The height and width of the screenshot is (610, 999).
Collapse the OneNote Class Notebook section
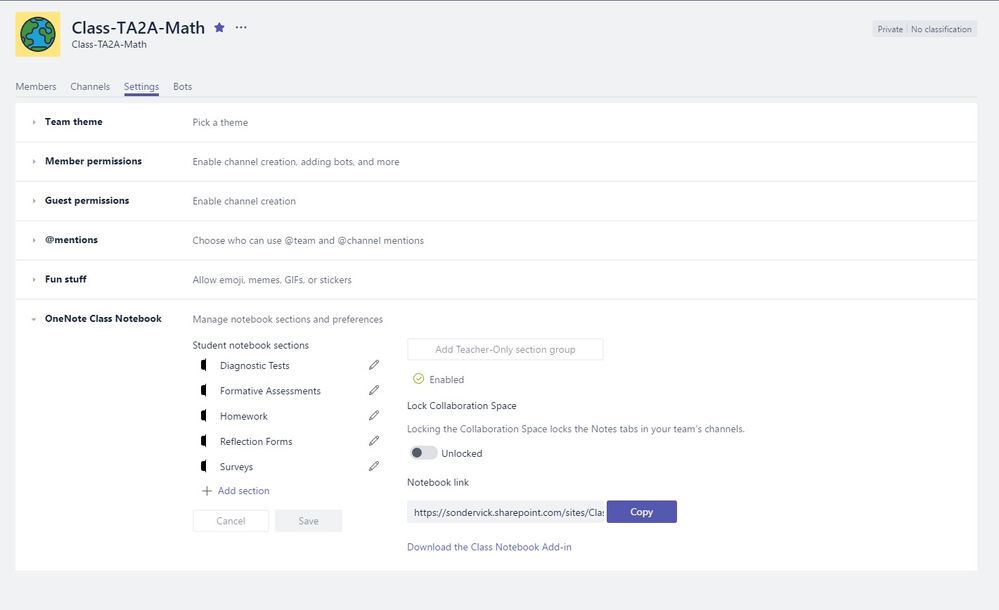pyautogui.click(x=34, y=319)
